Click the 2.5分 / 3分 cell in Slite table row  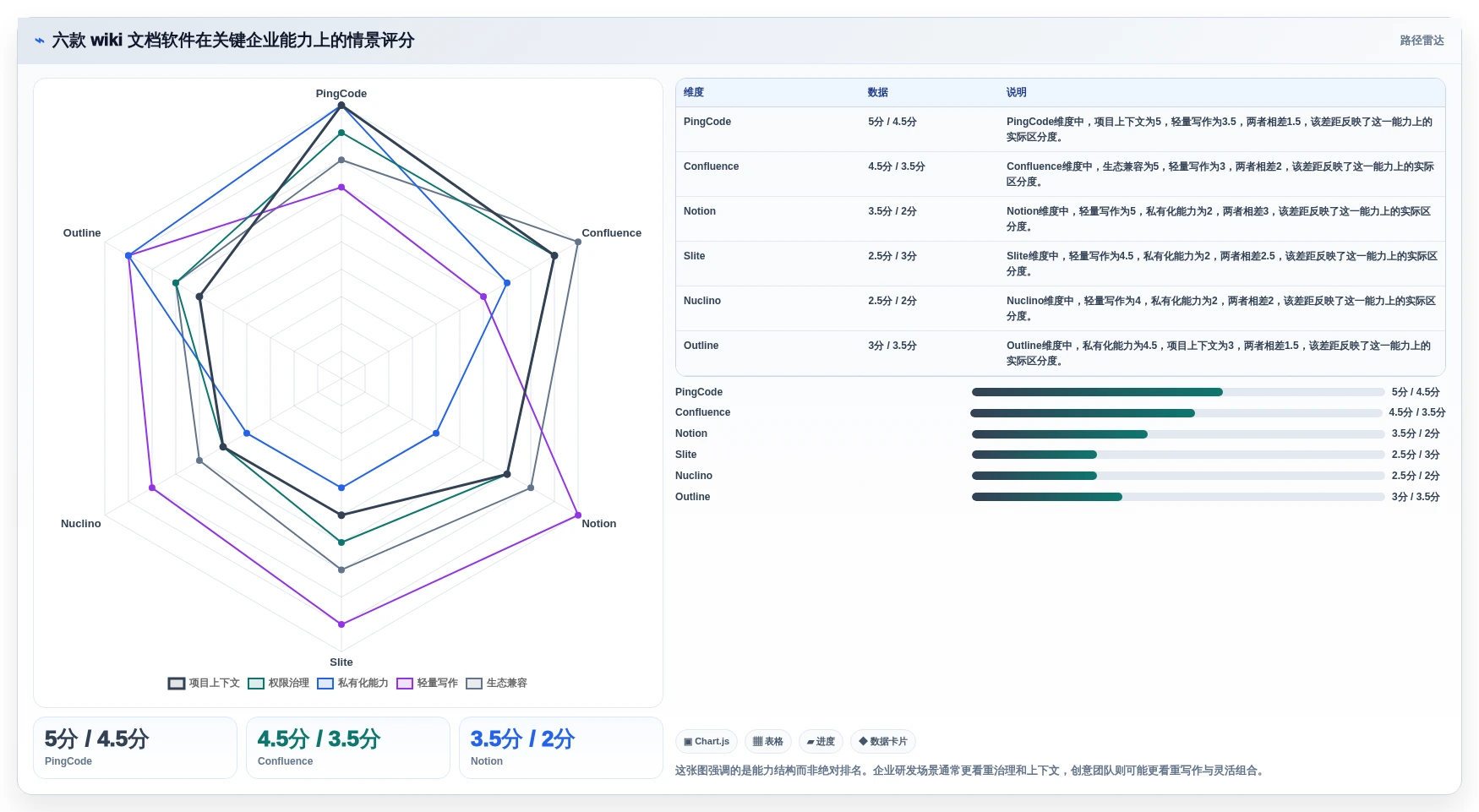892,256
